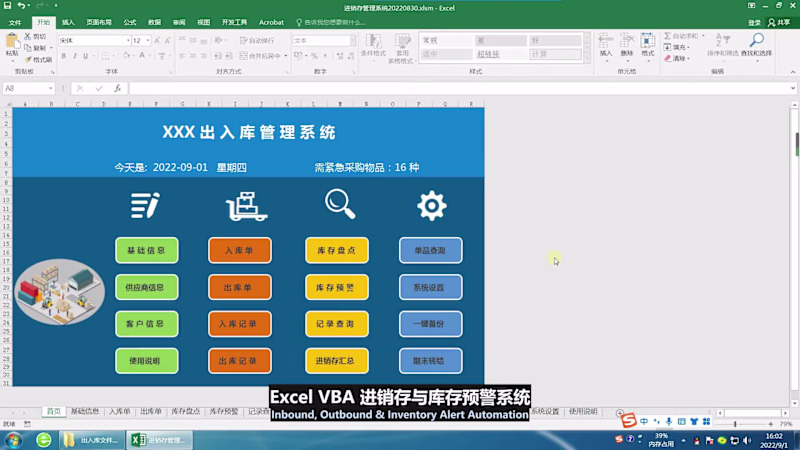Click the Insert Function fx icon
The image size is (800, 450).
[117, 88]
